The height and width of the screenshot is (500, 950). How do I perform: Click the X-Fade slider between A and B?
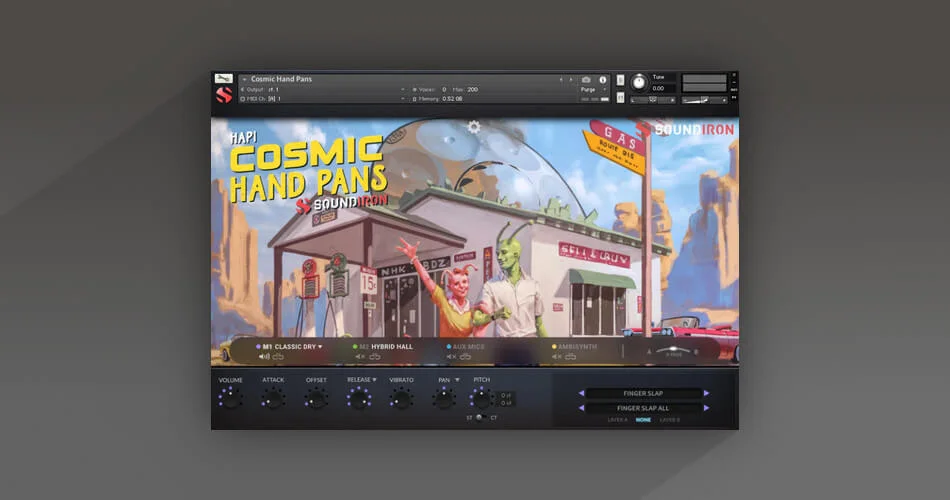[673, 351]
